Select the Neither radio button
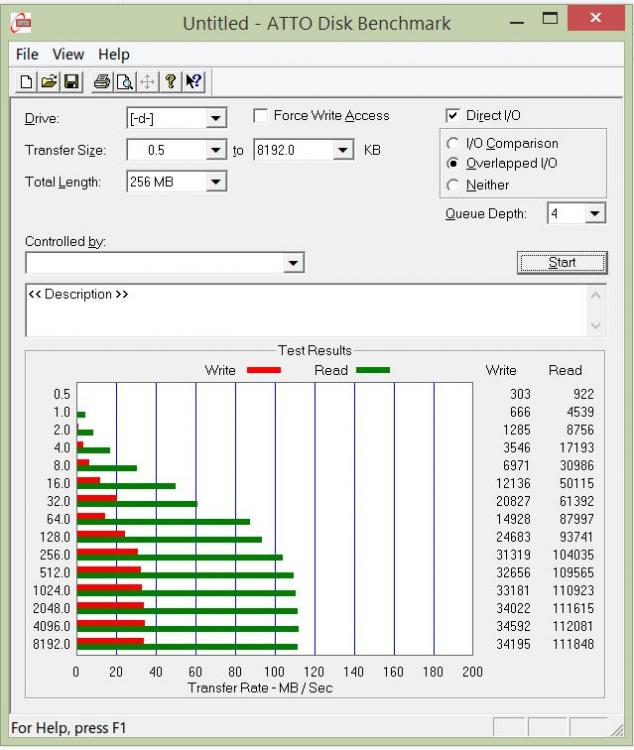The image size is (634, 750). point(452,185)
